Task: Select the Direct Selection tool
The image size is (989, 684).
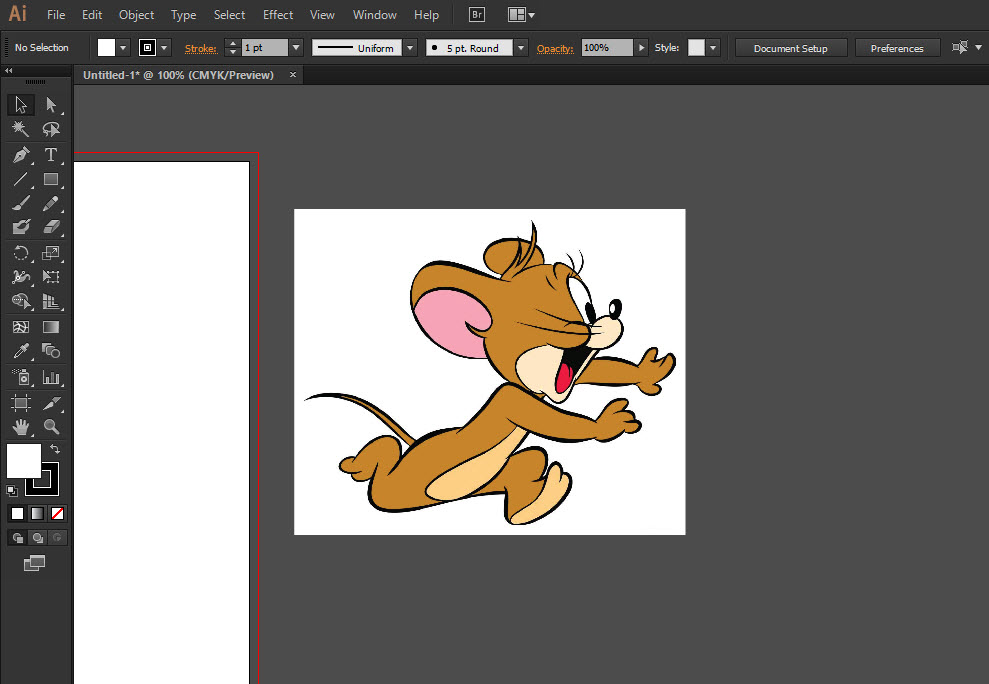Action: (51, 105)
